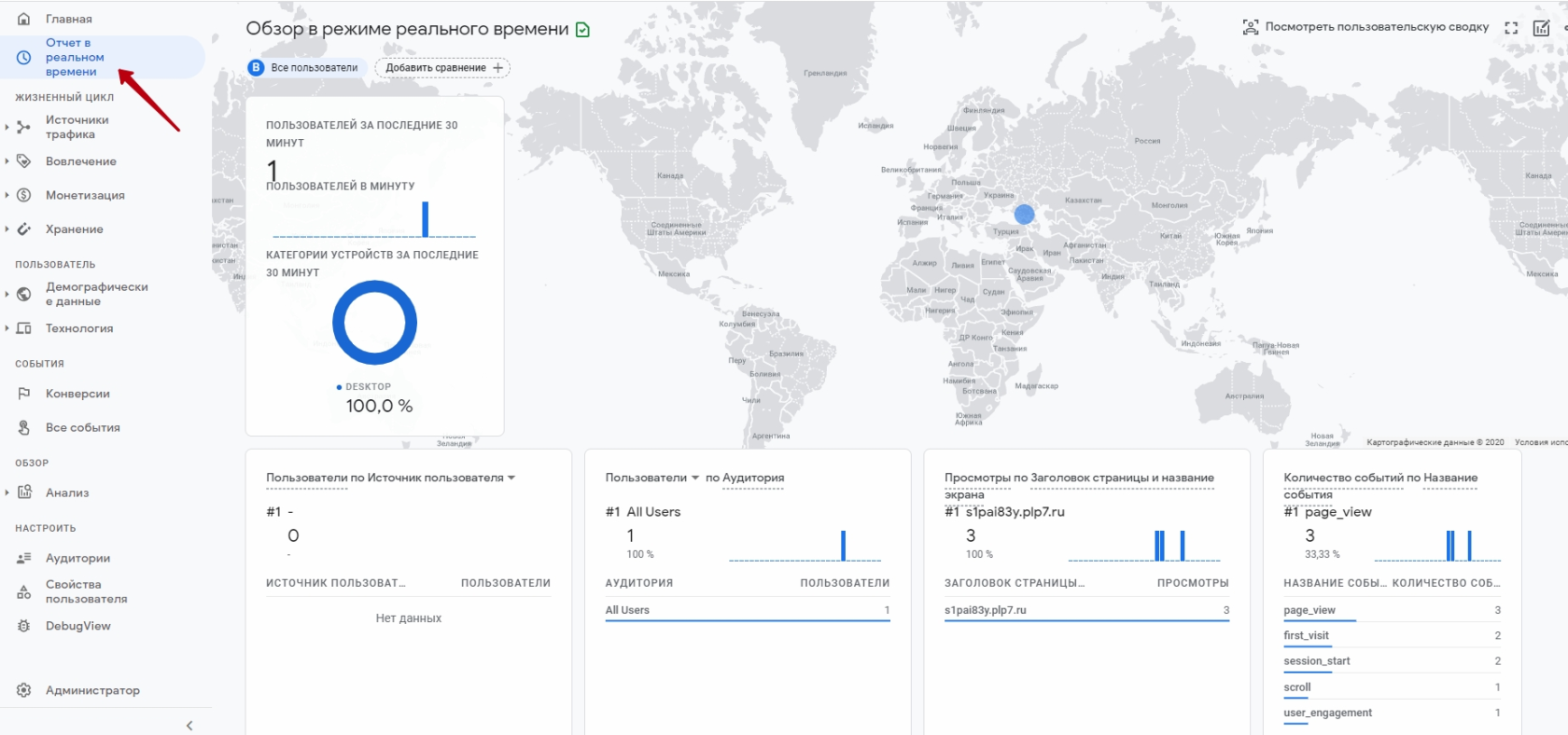Click the blue user bubble on the map

pyautogui.click(x=1024, y=215)
